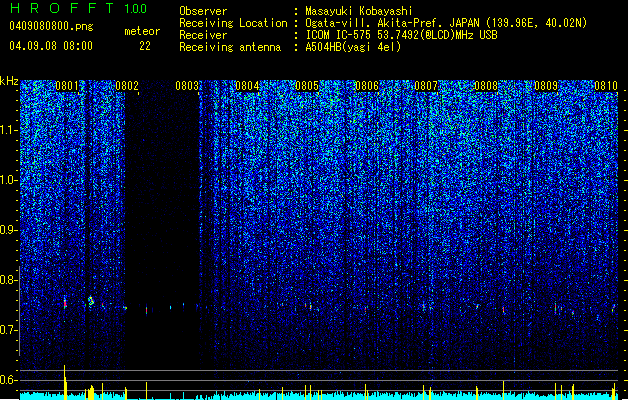This screenshot has width=629, height=400.
Task: Click the 0.6 kHz axis label
Action: (x=9, y=380)
